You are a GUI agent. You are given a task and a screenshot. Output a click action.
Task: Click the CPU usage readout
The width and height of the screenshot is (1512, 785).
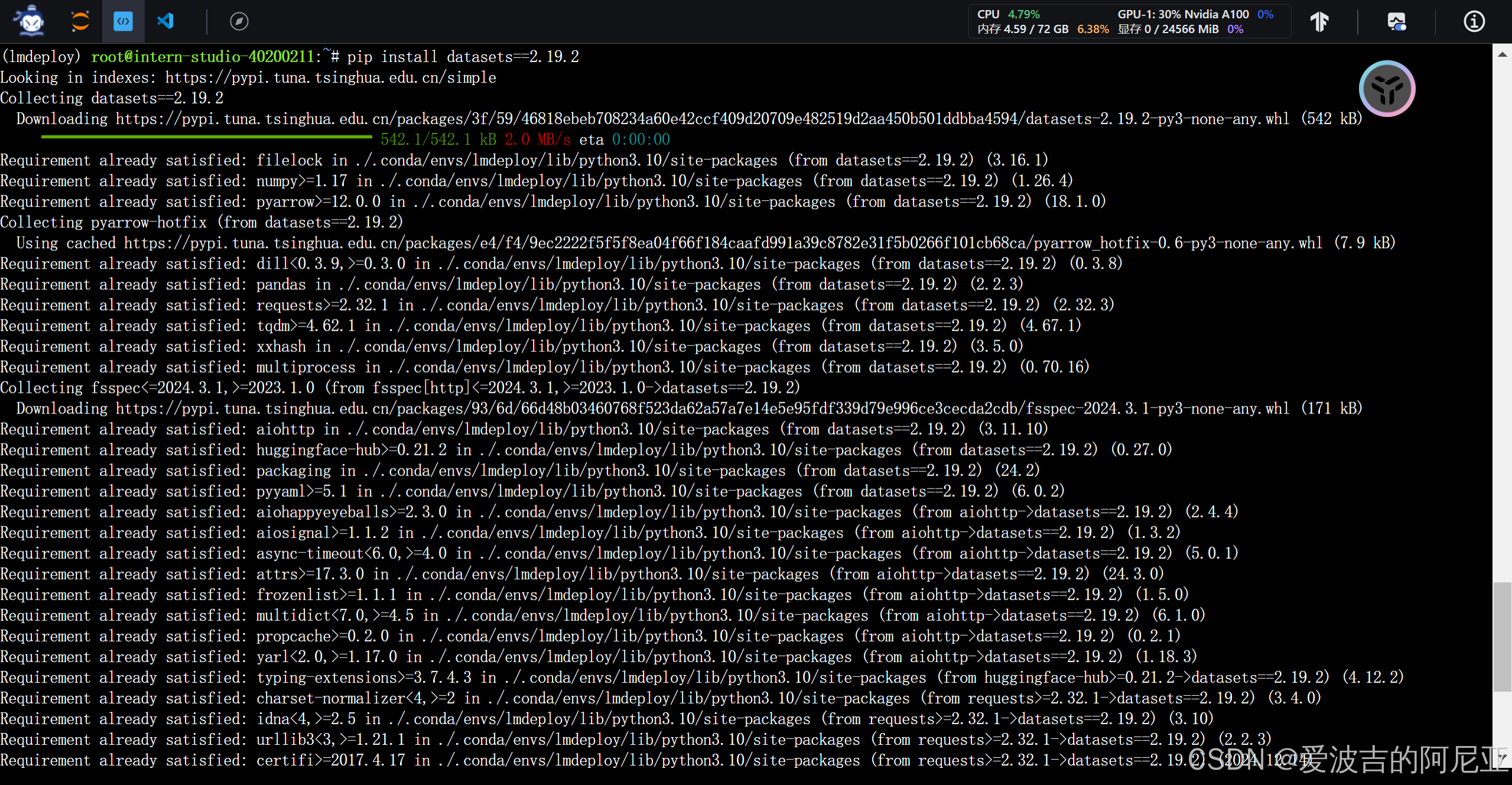click(x=1008, y=14)
